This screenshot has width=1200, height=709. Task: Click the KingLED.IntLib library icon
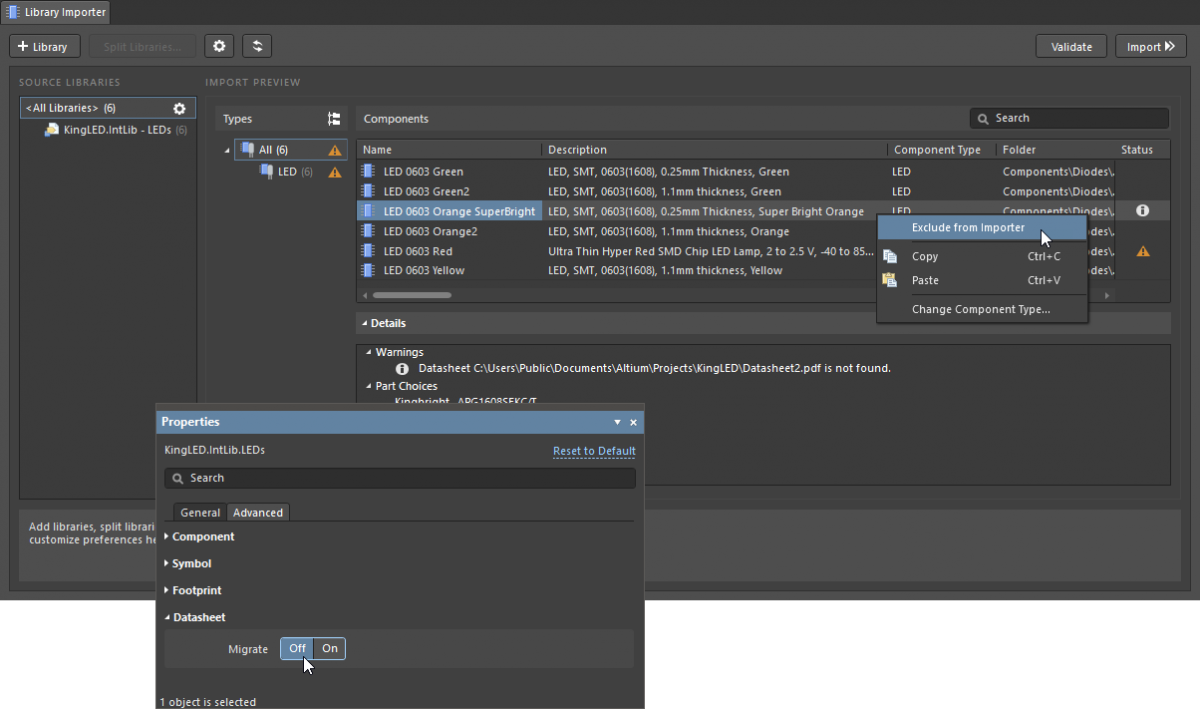51,130
